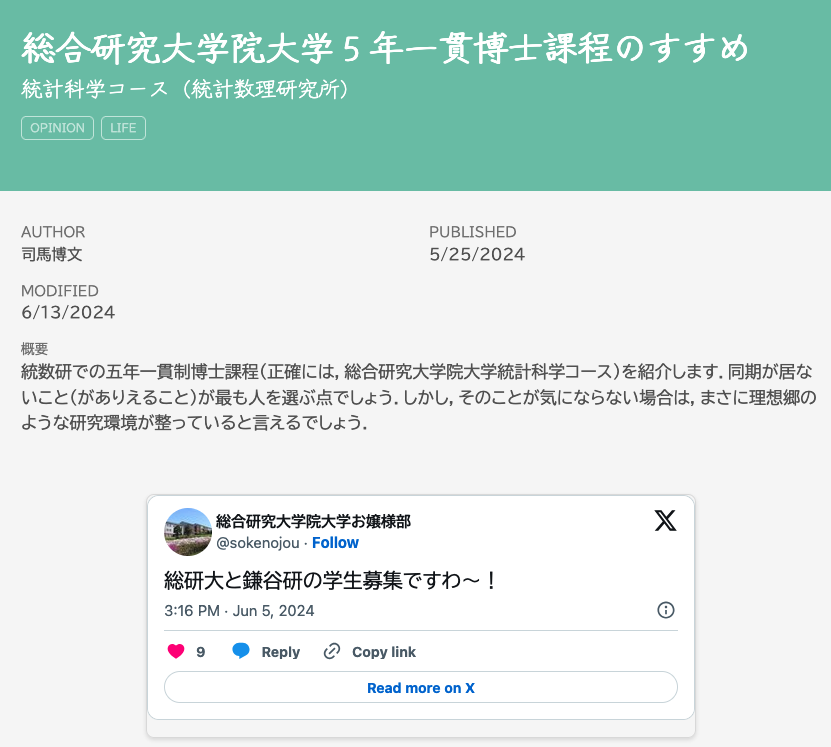Follow the @sokenojou account

pos(335,543)
